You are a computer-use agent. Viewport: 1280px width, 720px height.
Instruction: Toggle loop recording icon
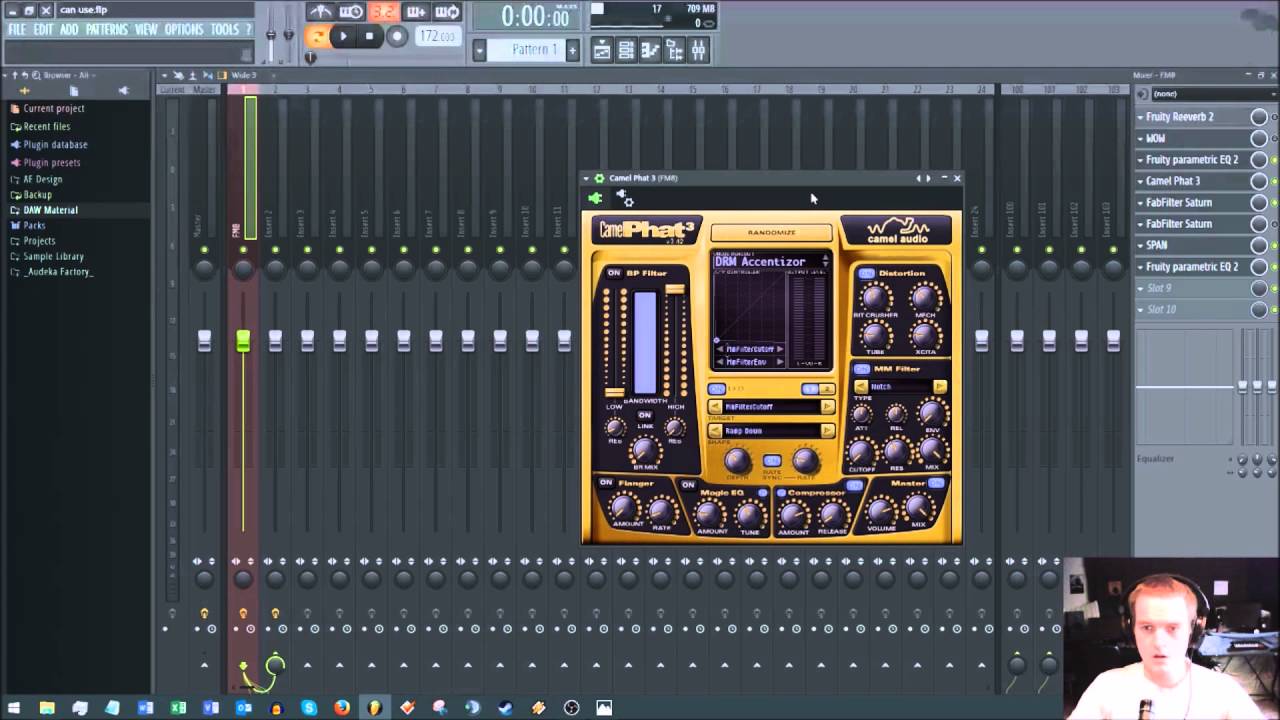[447, 12]
